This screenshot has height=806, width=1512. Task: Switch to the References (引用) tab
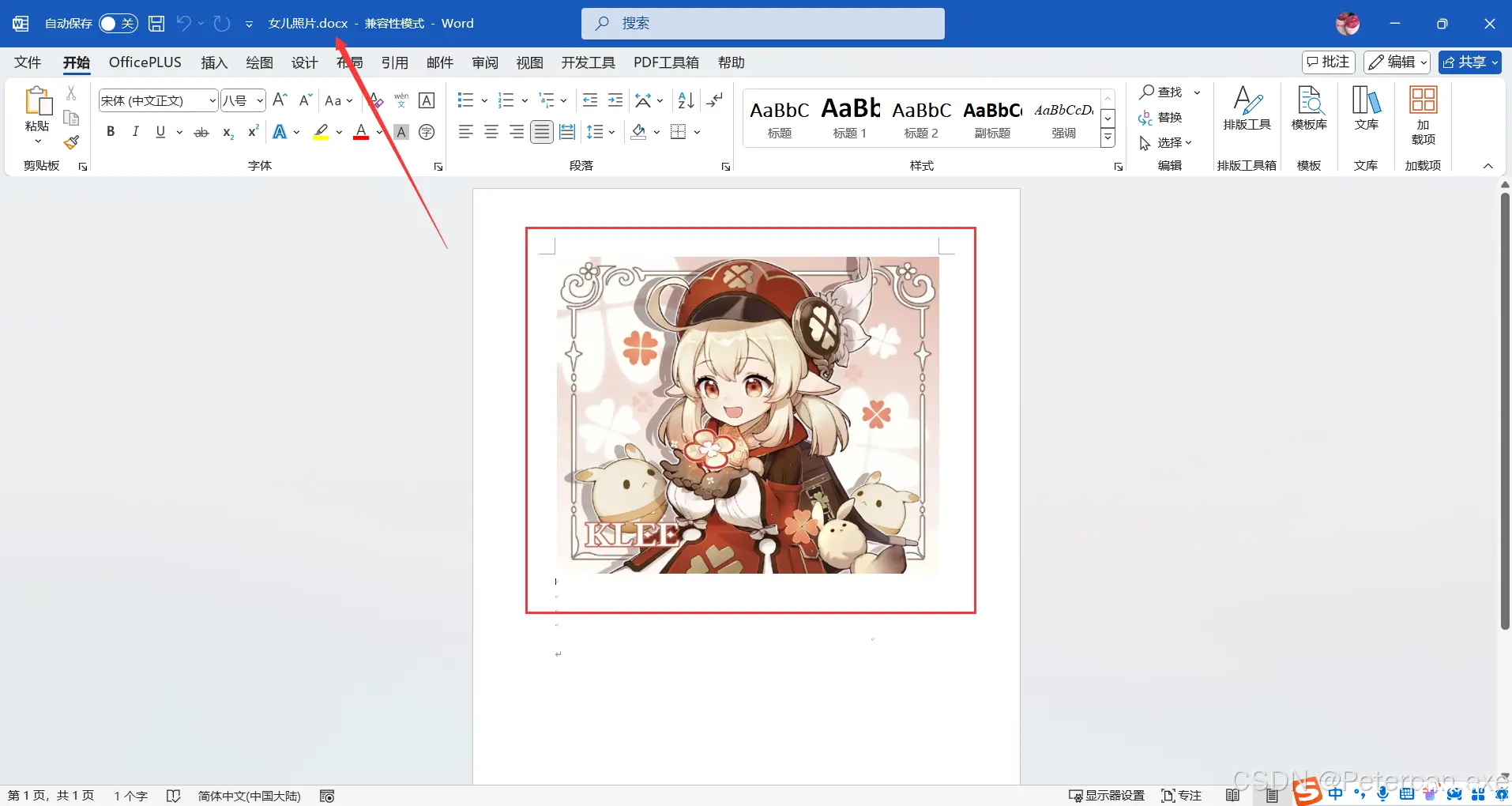tap(395, 62)
